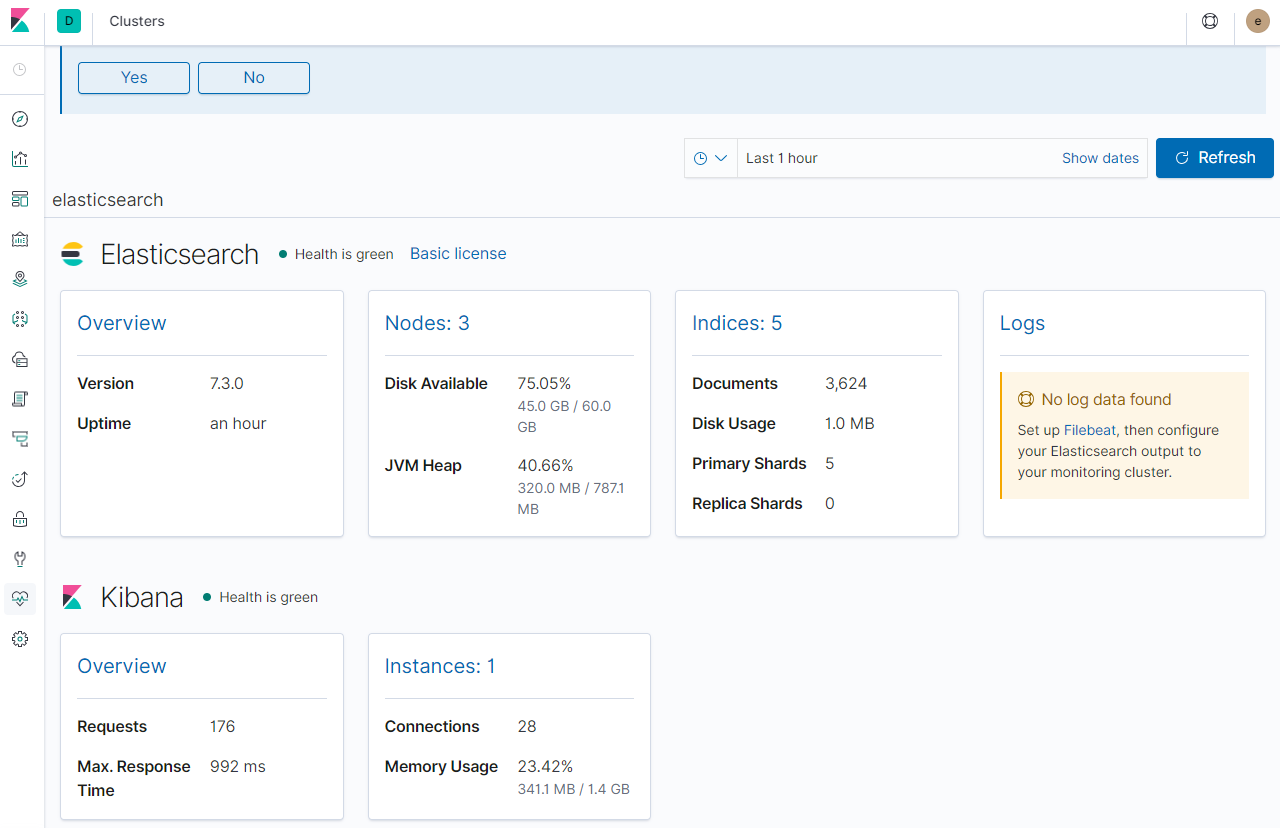
Task: Open Machine Learning from the sidebar
Action: point(20,319)
